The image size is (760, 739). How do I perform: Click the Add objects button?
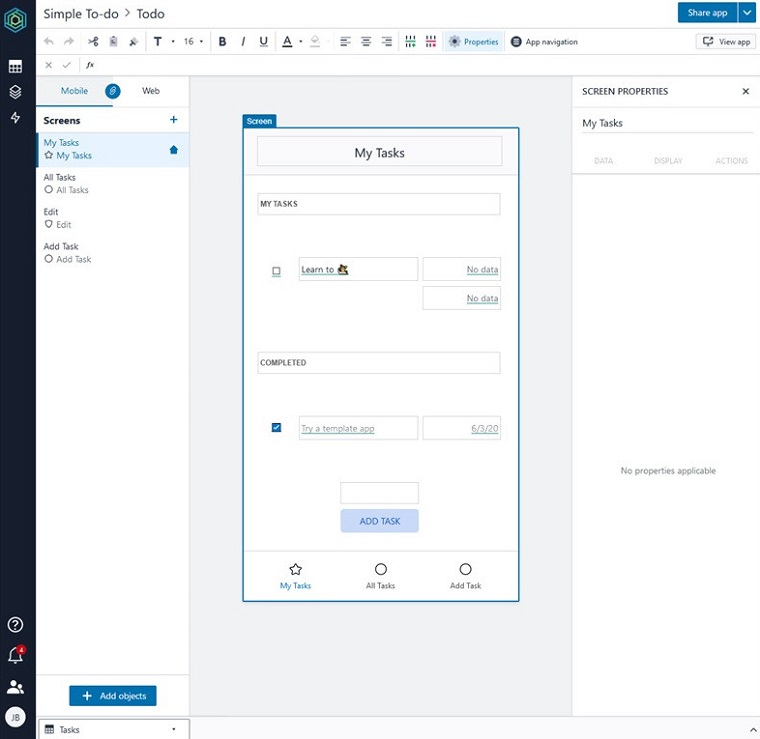(112, 696)
